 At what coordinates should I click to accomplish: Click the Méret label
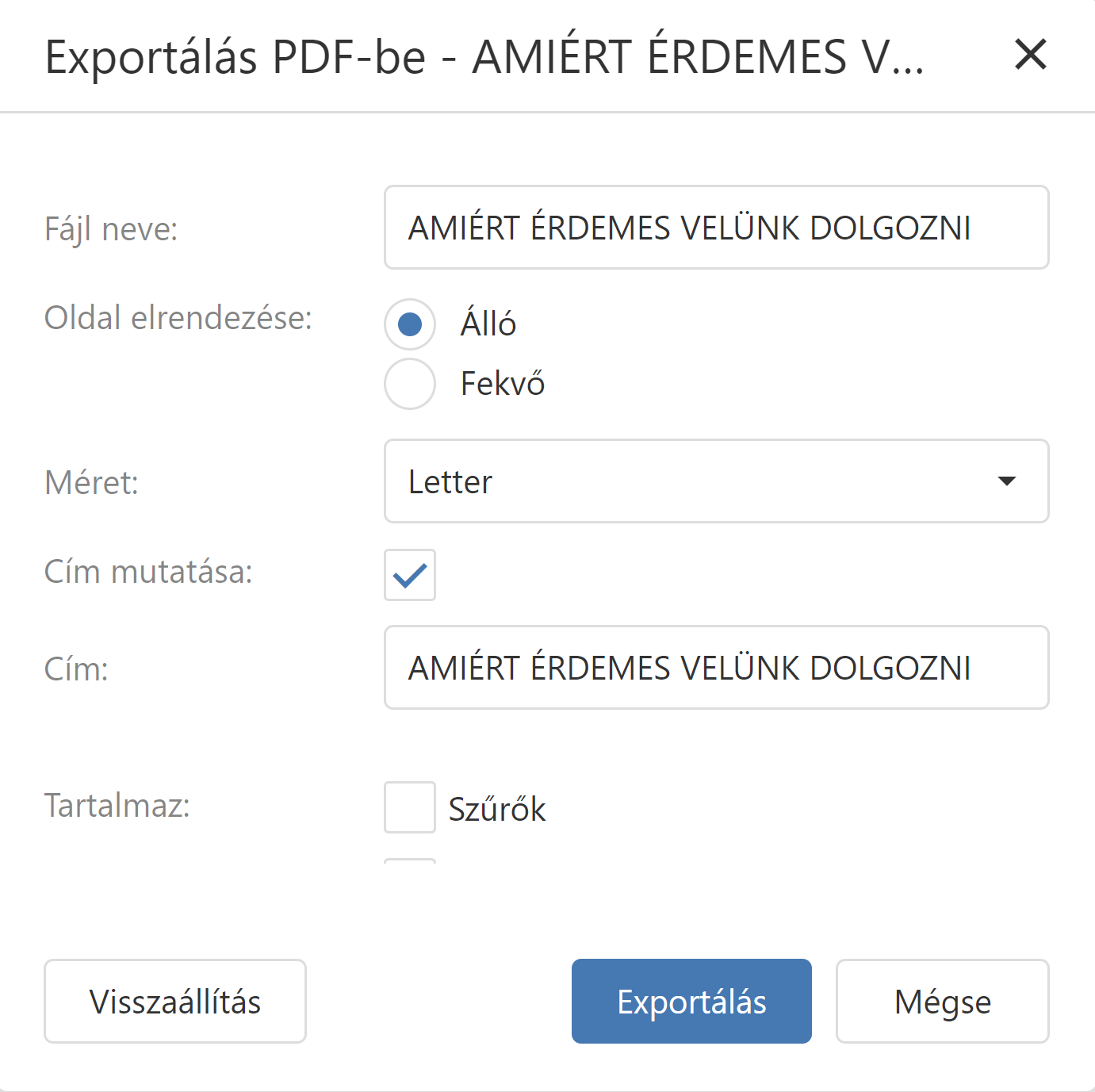point(91,482)
